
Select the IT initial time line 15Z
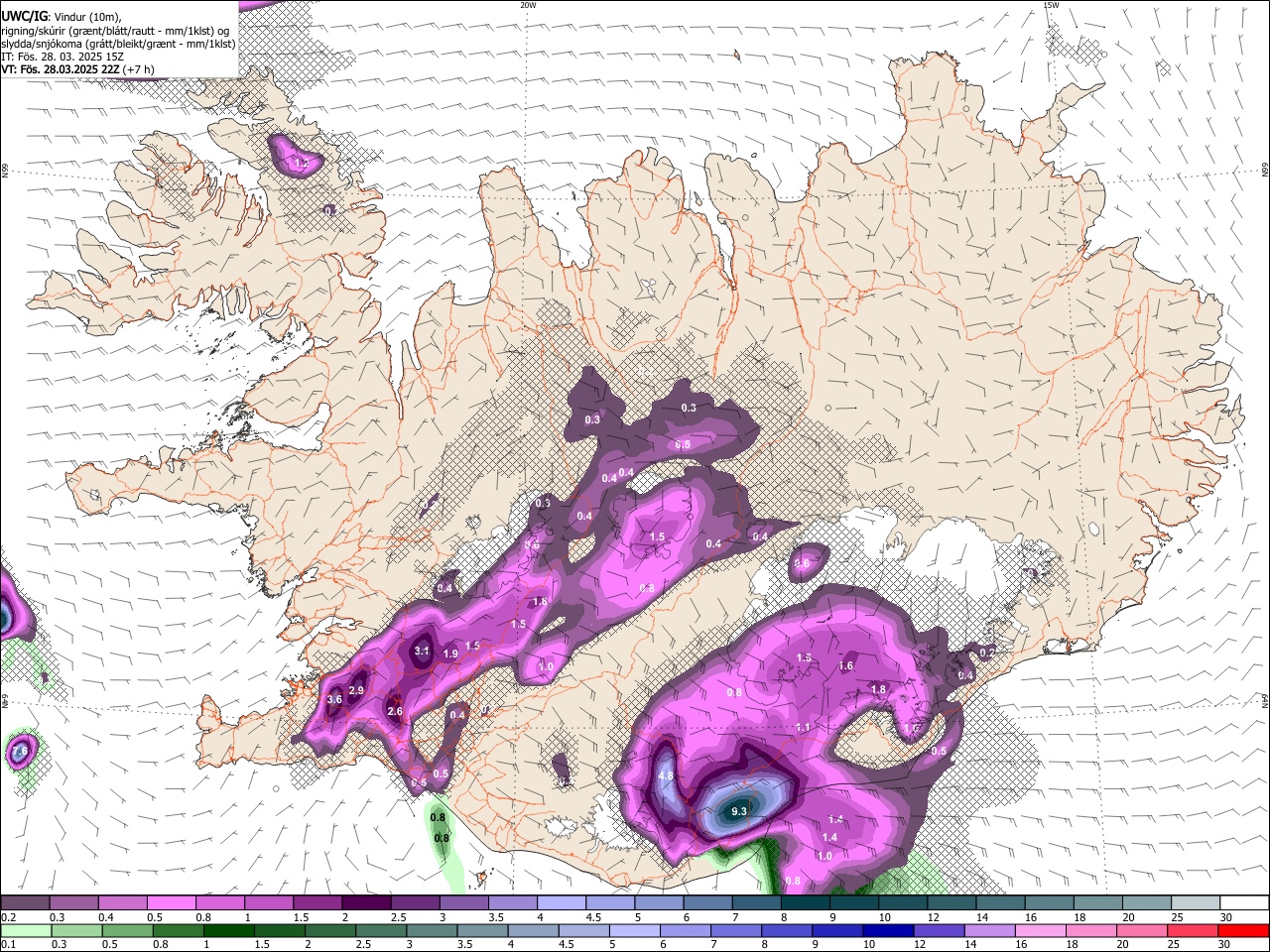(62, 57)
